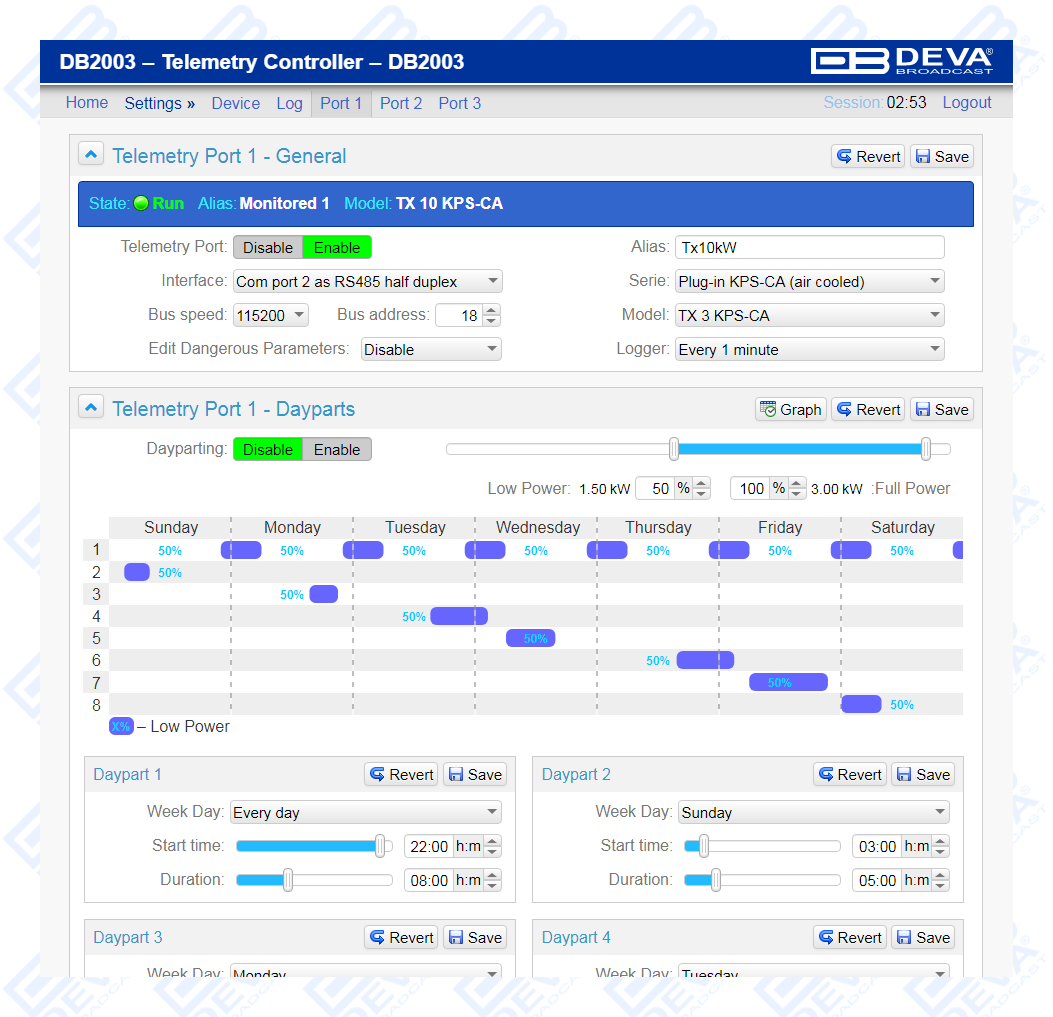1053x1017 pixels.
Task: Click the Alias text field
Action: tap(809, 247)
